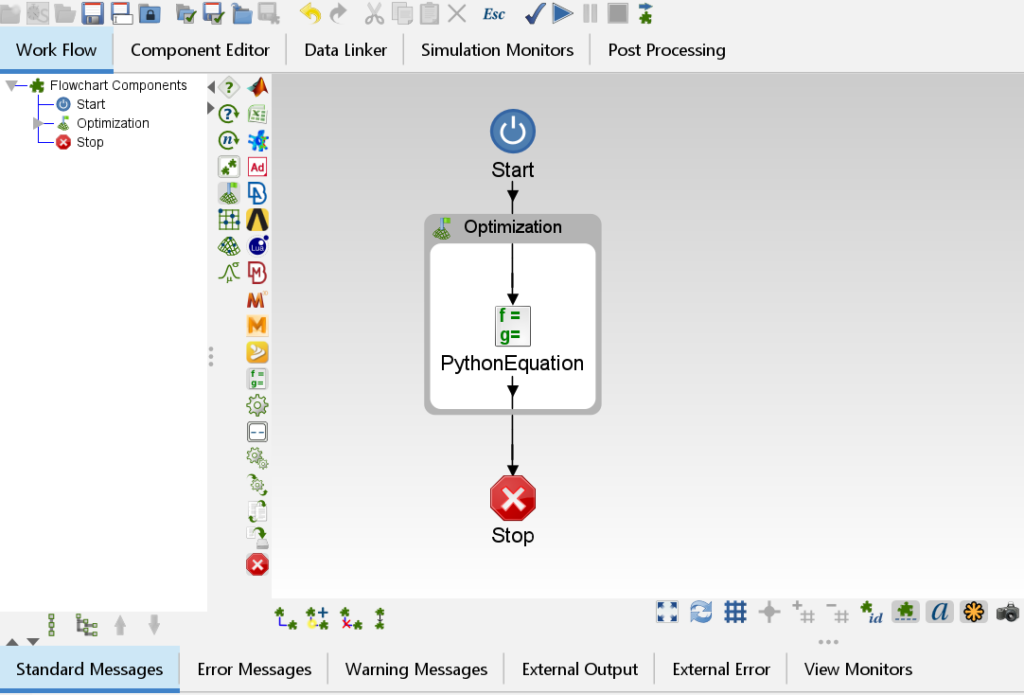The width and height of the screenshot is (1024, 695).
Task: Toggle the grid display on canvas
Action: coord(735,612)
